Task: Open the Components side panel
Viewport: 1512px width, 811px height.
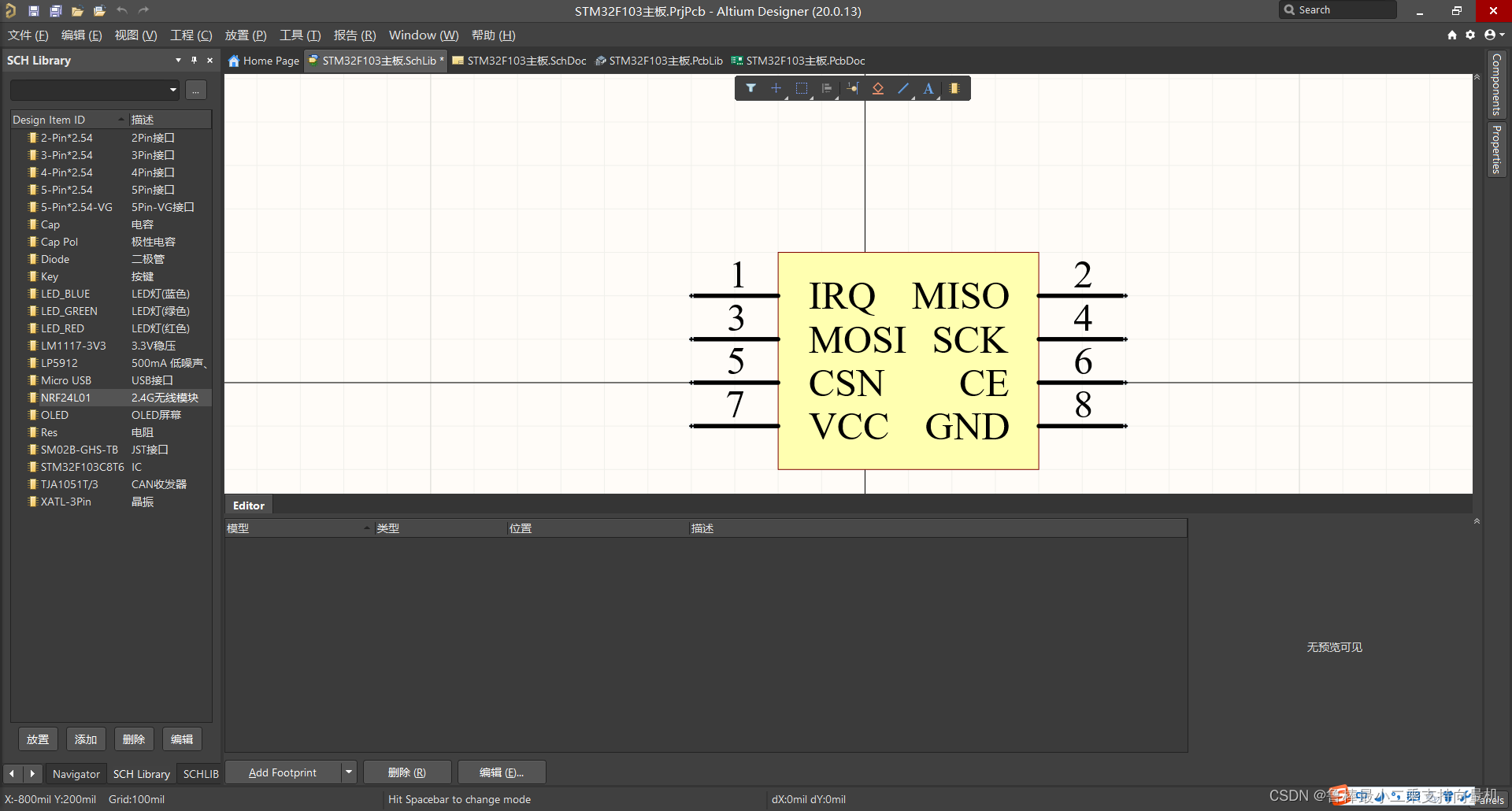Action: 1496,84
